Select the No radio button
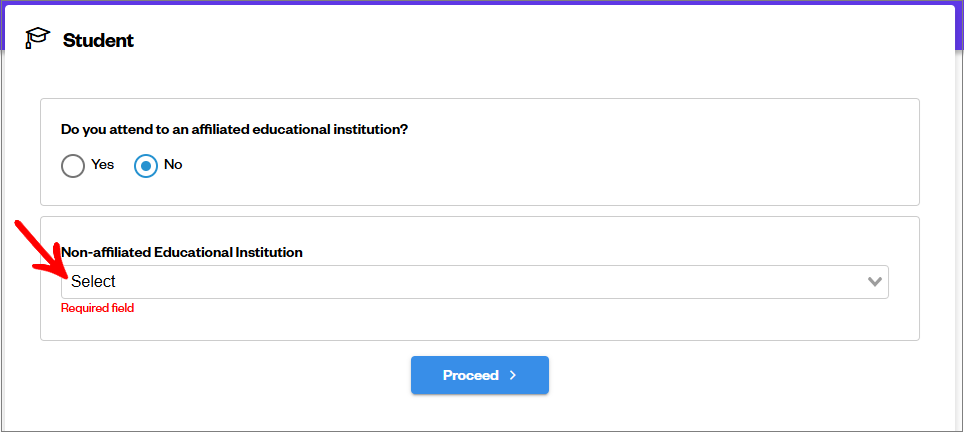 coord(146,166)
